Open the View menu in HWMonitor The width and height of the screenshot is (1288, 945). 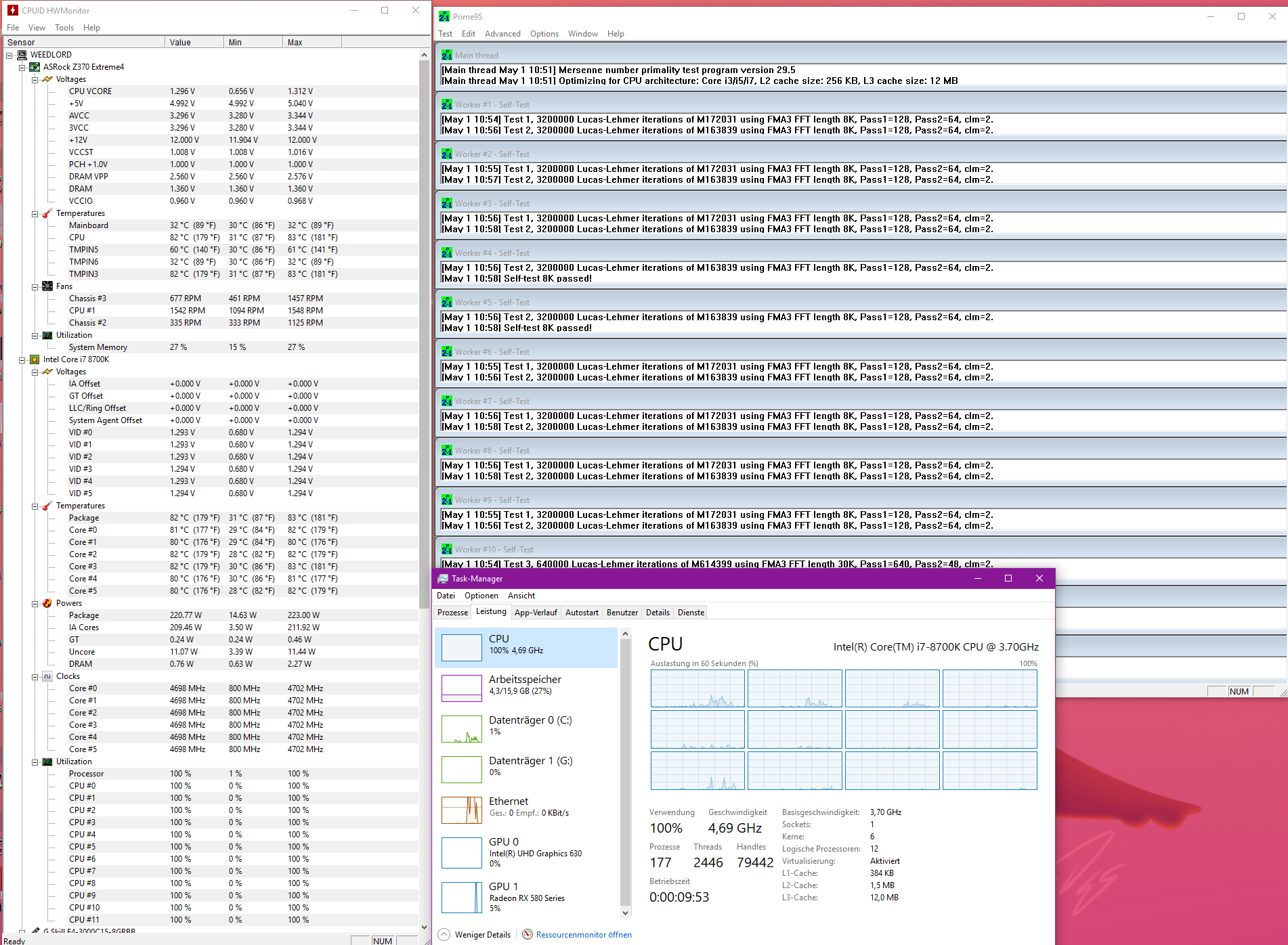point(37,28)
